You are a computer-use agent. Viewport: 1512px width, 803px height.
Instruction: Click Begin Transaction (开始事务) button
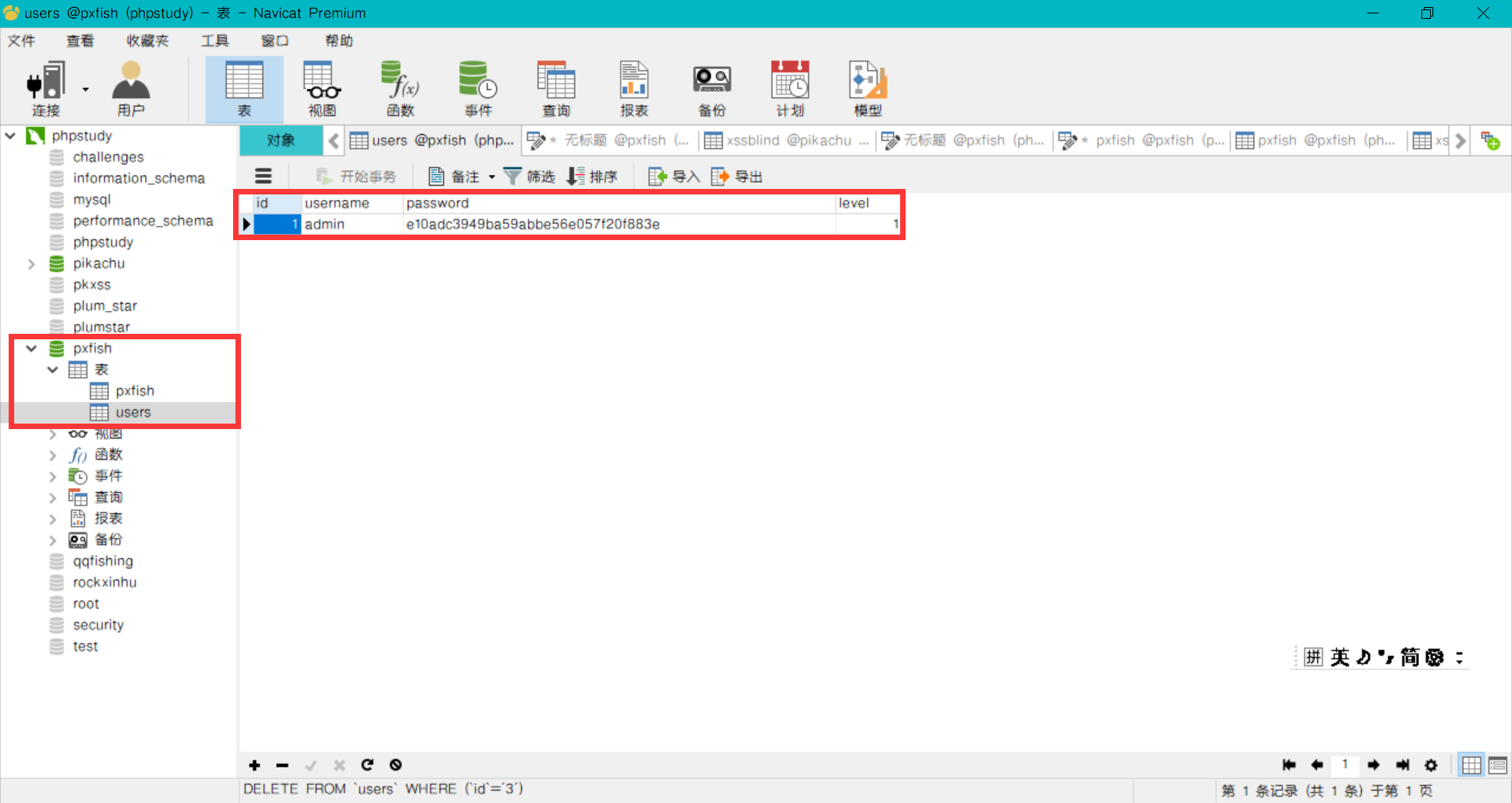356,176
